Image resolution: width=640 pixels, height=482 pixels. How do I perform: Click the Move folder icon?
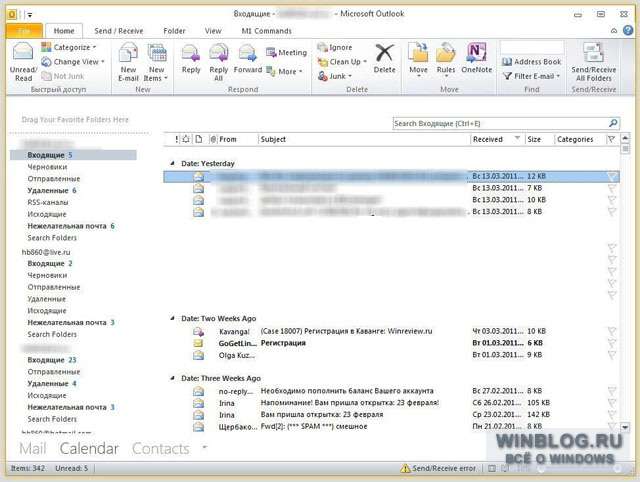418,53
